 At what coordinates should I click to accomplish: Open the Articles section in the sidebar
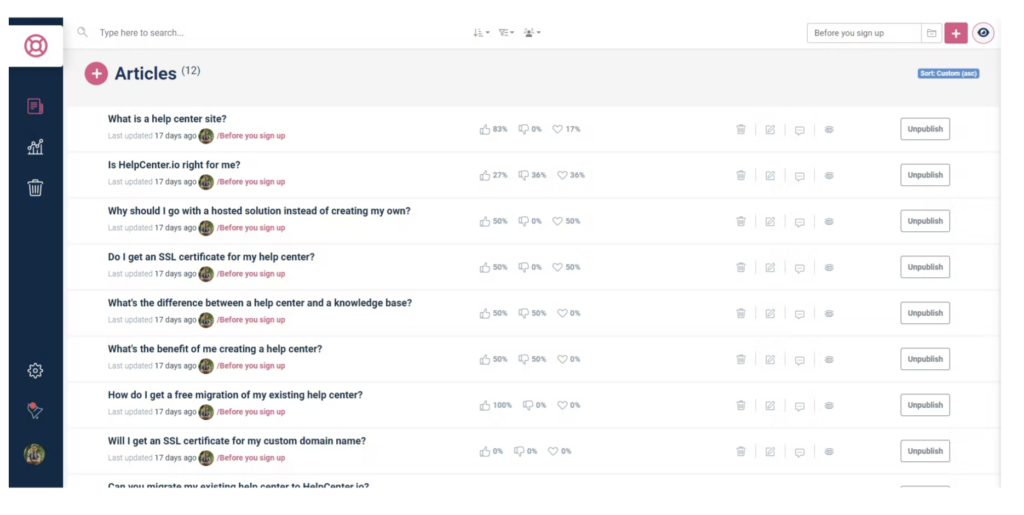35,106
